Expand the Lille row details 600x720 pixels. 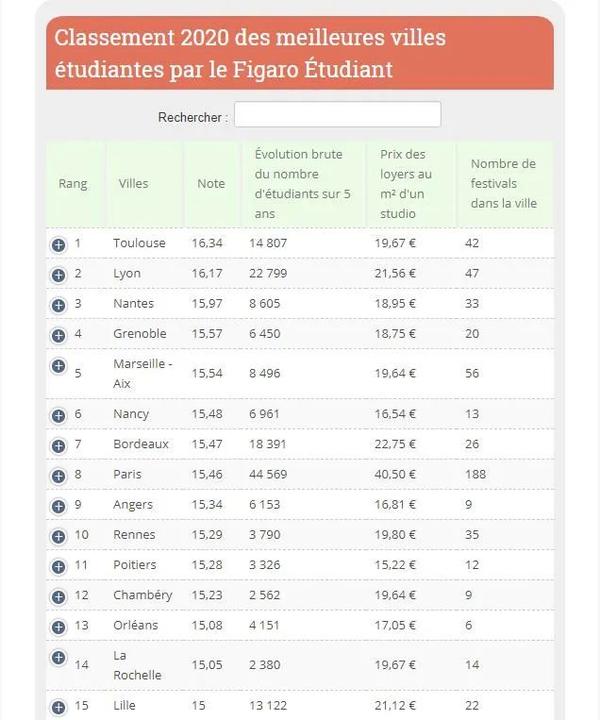point(58,706)
